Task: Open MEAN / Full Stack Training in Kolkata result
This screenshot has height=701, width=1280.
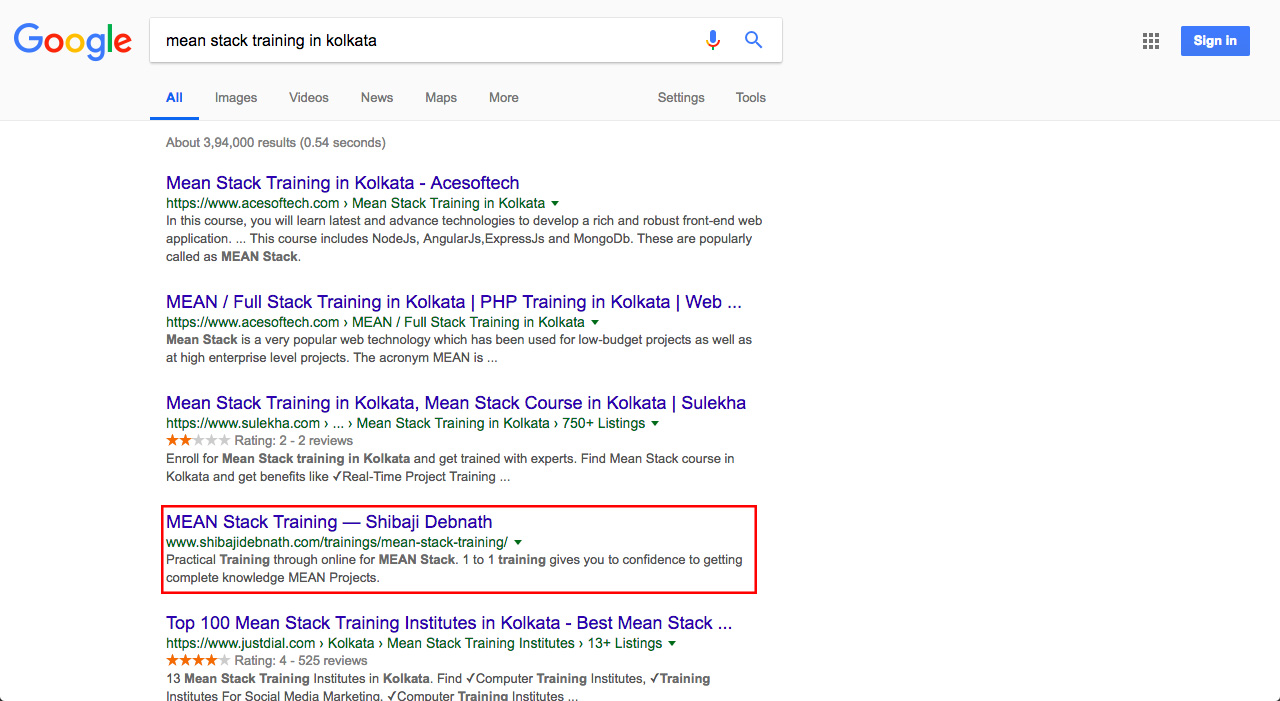Action: [x=454, y=302]
